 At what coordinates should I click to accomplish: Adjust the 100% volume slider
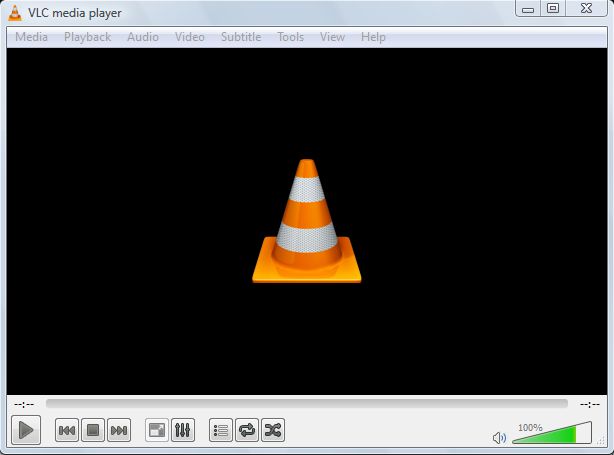point(552,432)
